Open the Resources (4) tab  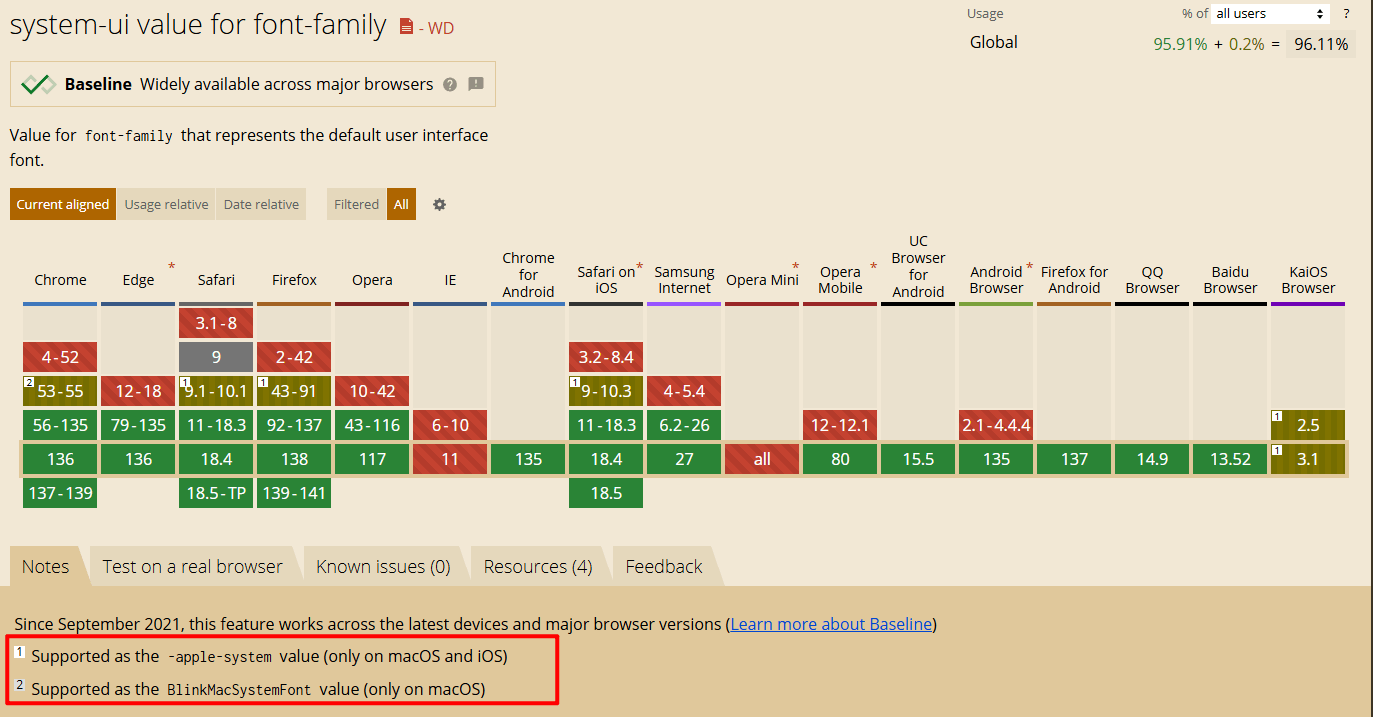click(538, 566)
